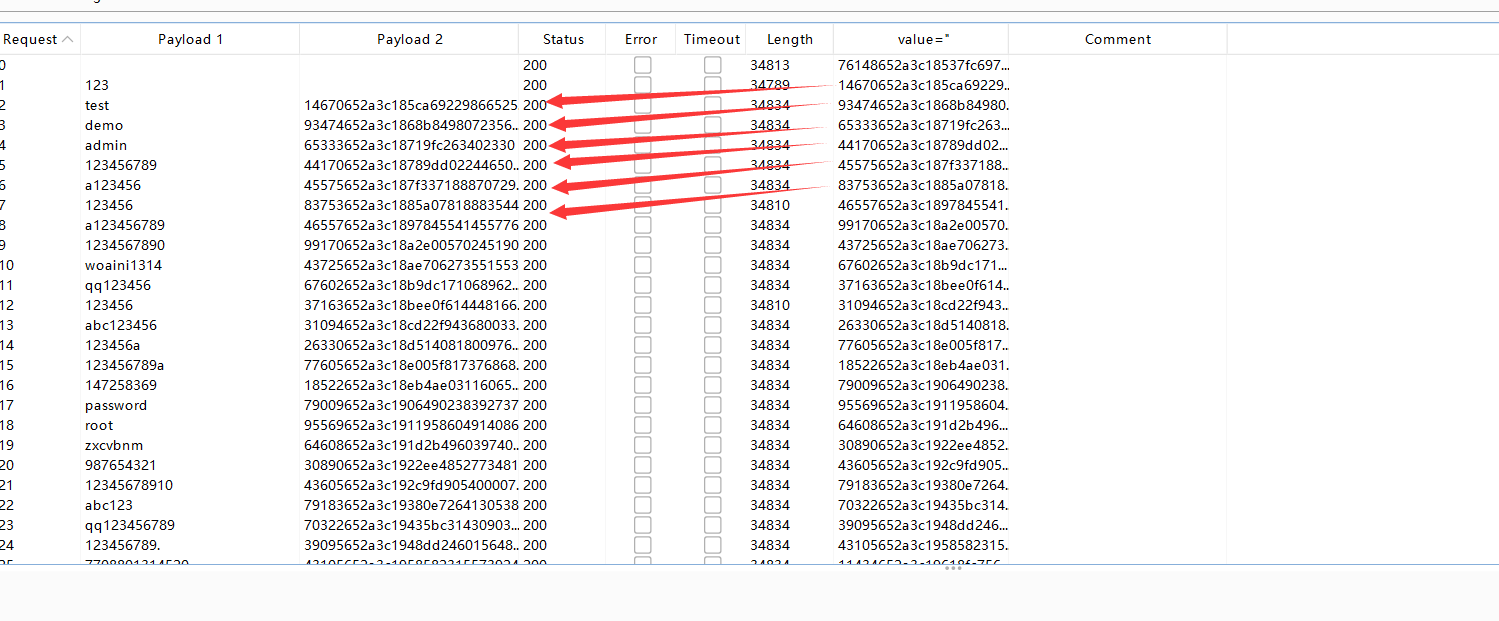Click the Comment column header
1499x621 pixels.
1118,40
